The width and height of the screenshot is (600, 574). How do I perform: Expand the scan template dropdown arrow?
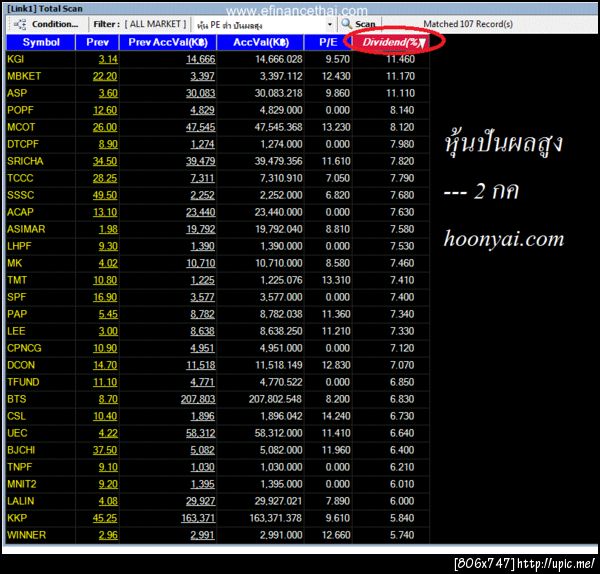pos(330,25)
